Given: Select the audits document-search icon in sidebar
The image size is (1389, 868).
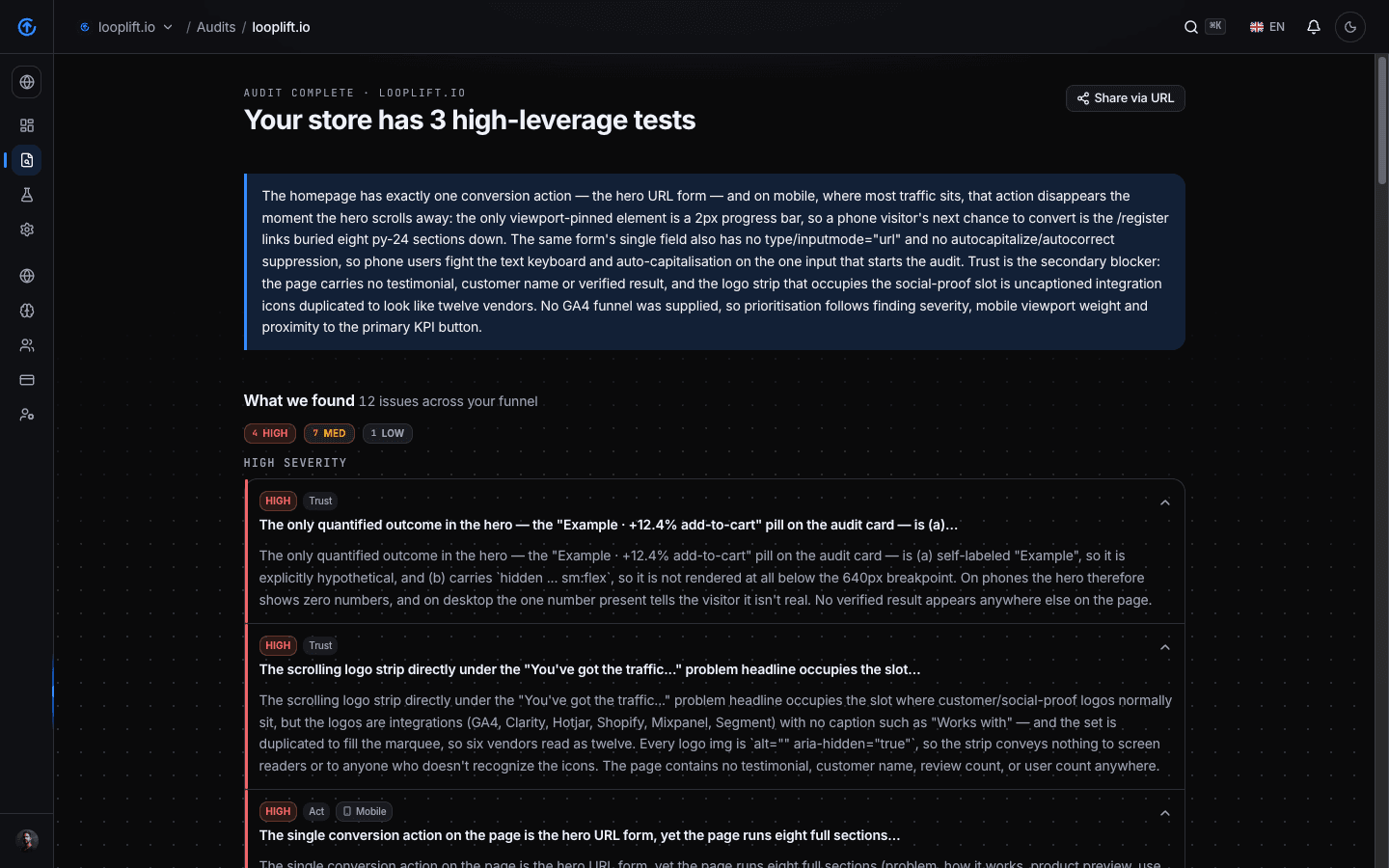Looking at the screenshot, I should tap(27, 160).
